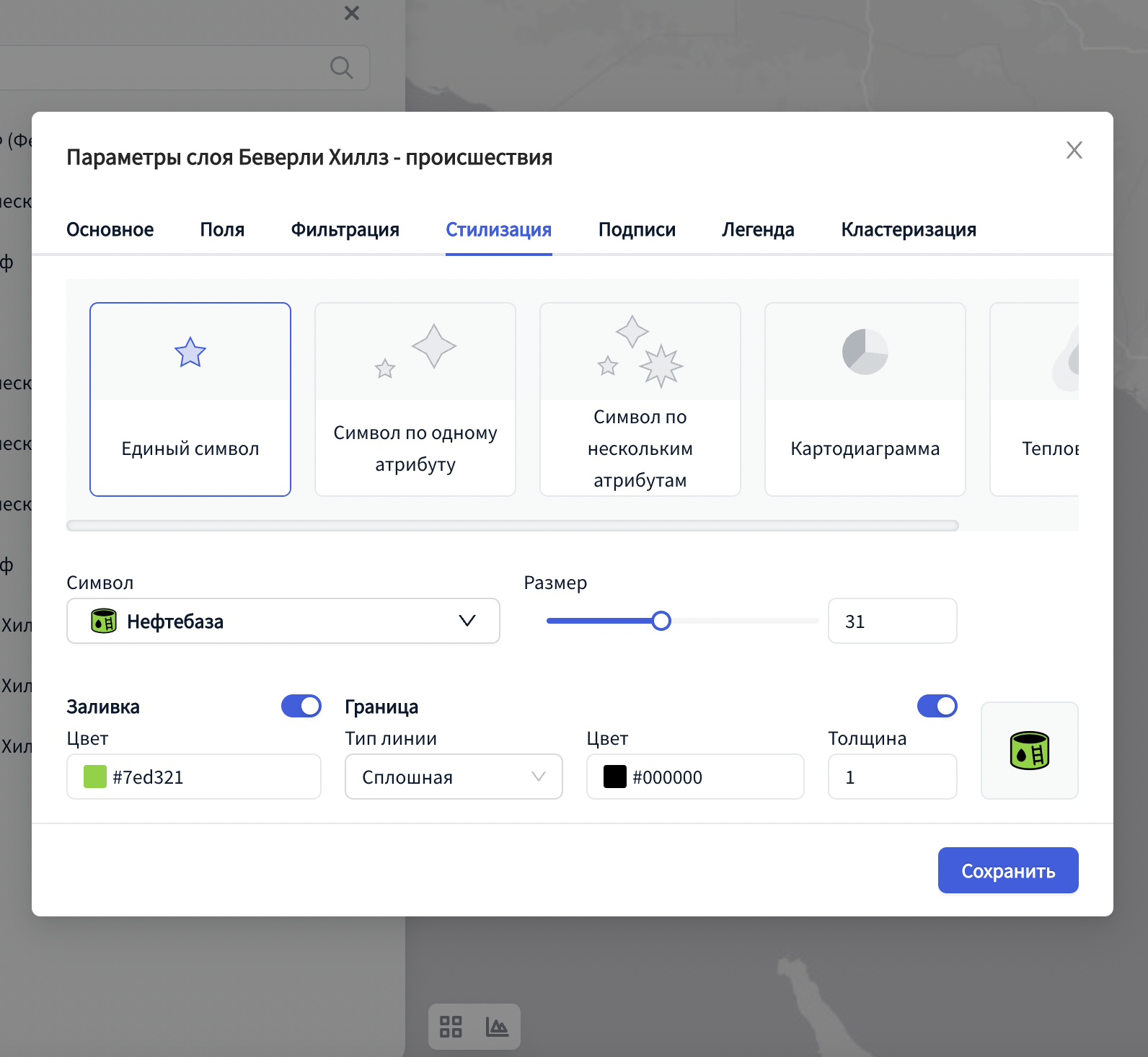This screenshot has height=1057, width=1148.
Task: Choose Символ по одному атрибуту style
Action: click(x=415, y=399)
